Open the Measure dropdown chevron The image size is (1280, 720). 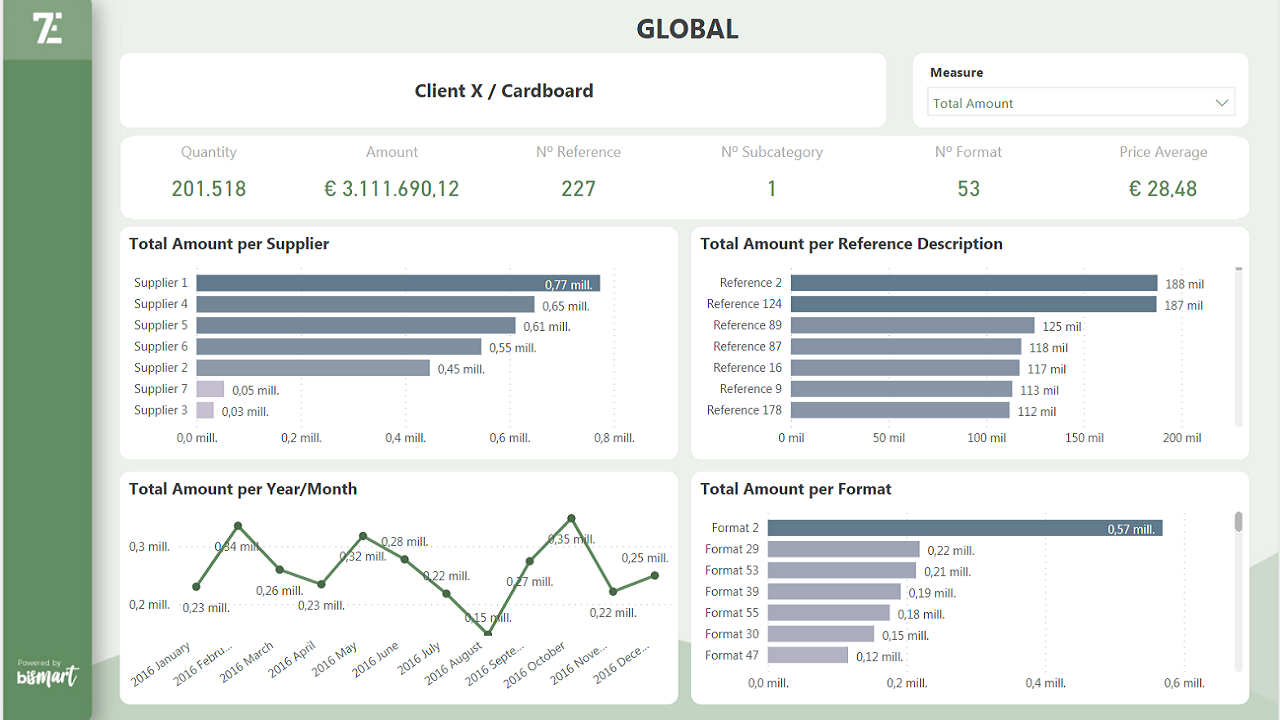coord(1221,103)
